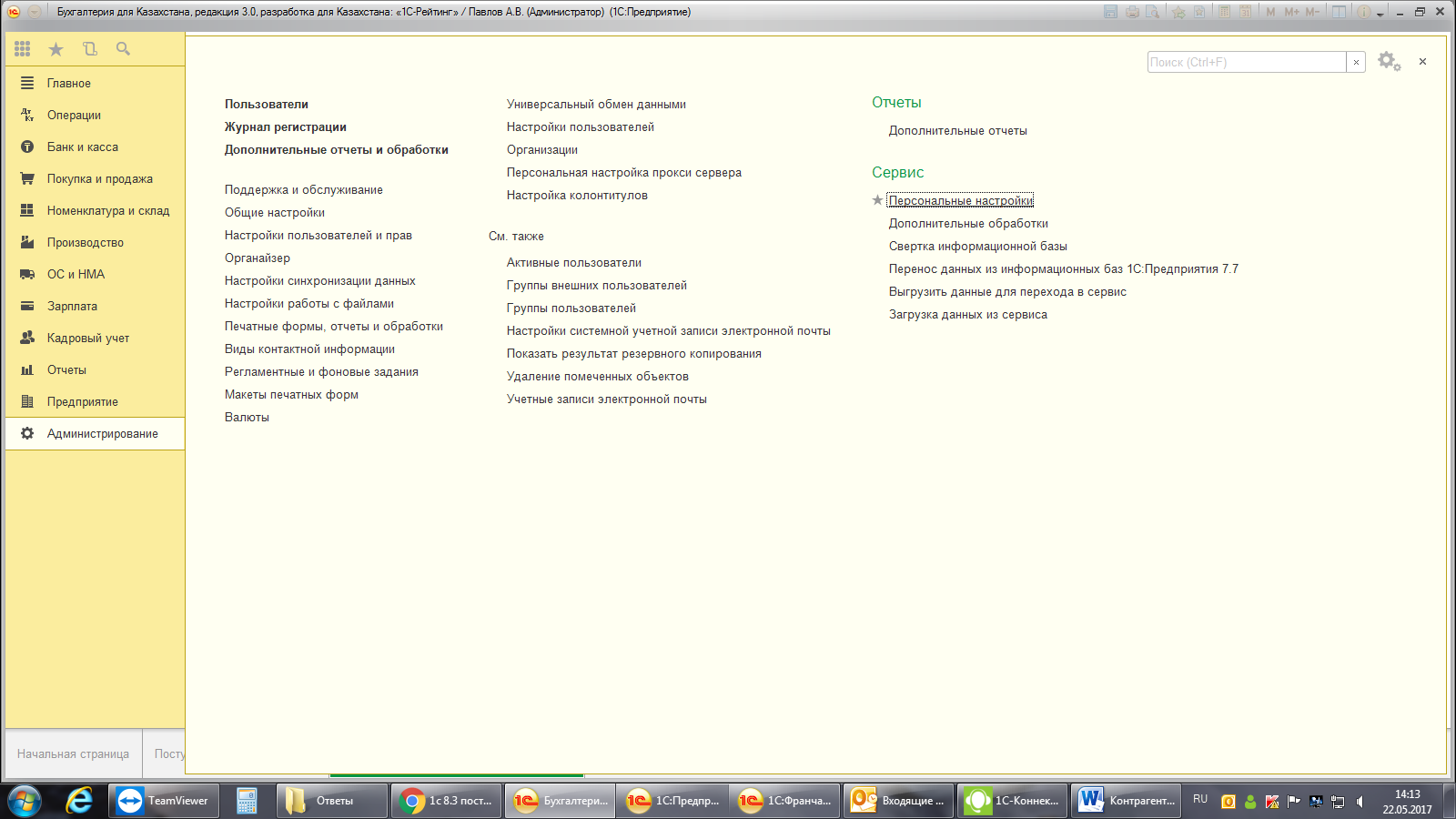Open Дополнительные отчеты under Отчеты
The width and height of the screenshot is (1456, 819).
pyautogui.click(x=958, y=130)
